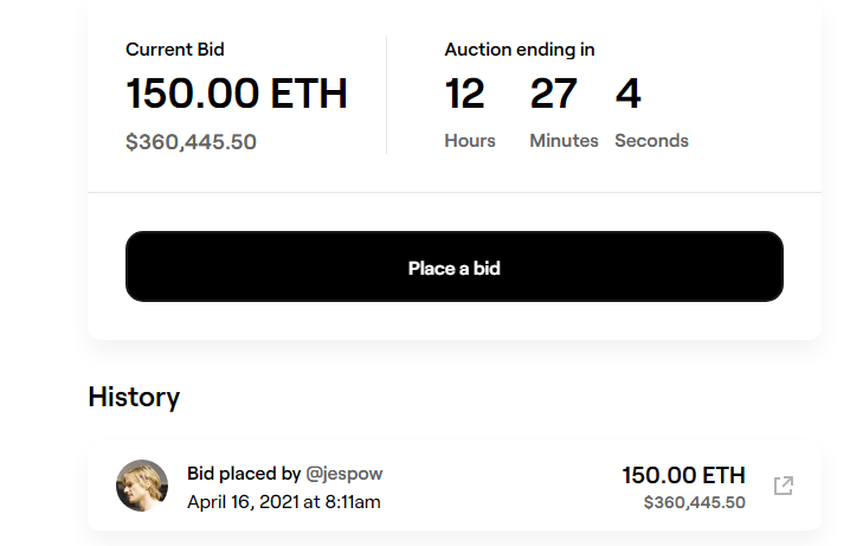The width and height of the screenshot is (850, 546).
Task: Open the @jespow profile link
Action: coord(344,473)
